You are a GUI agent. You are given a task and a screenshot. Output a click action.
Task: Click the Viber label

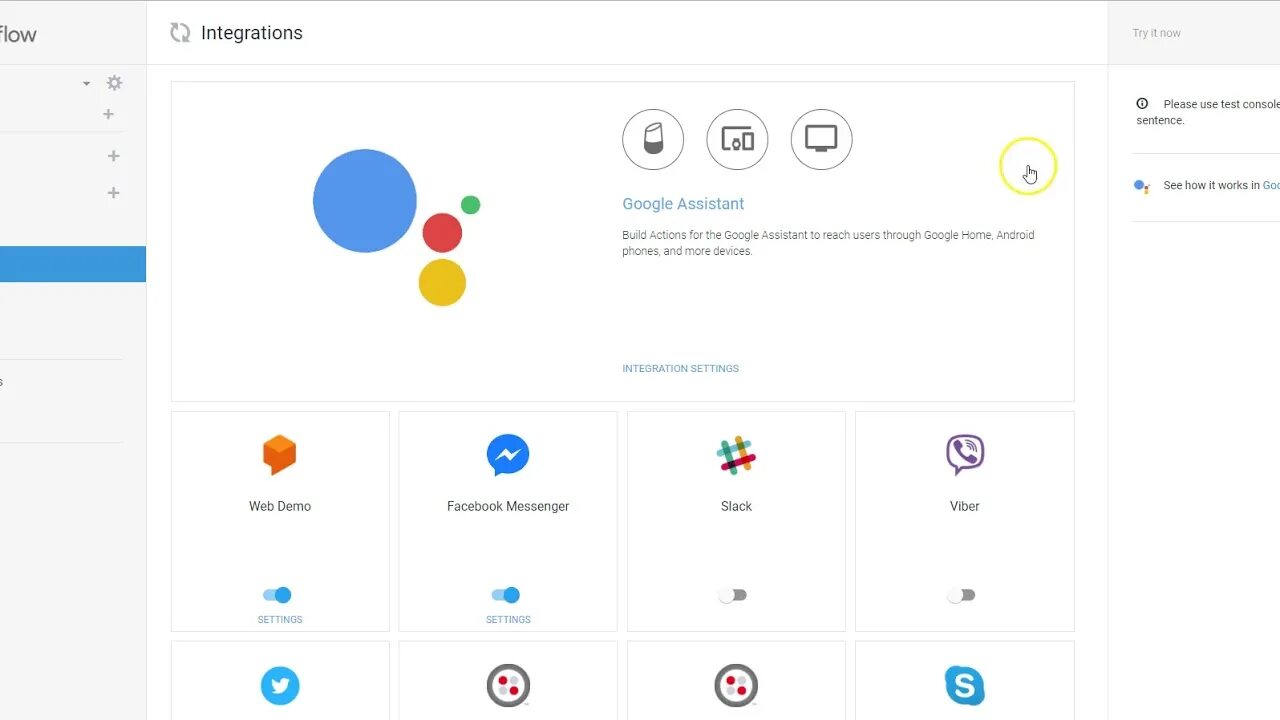point(965,506)
